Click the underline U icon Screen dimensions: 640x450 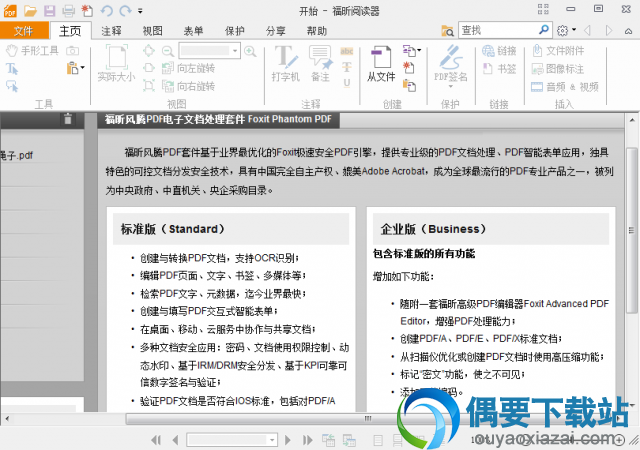point(347,83)
